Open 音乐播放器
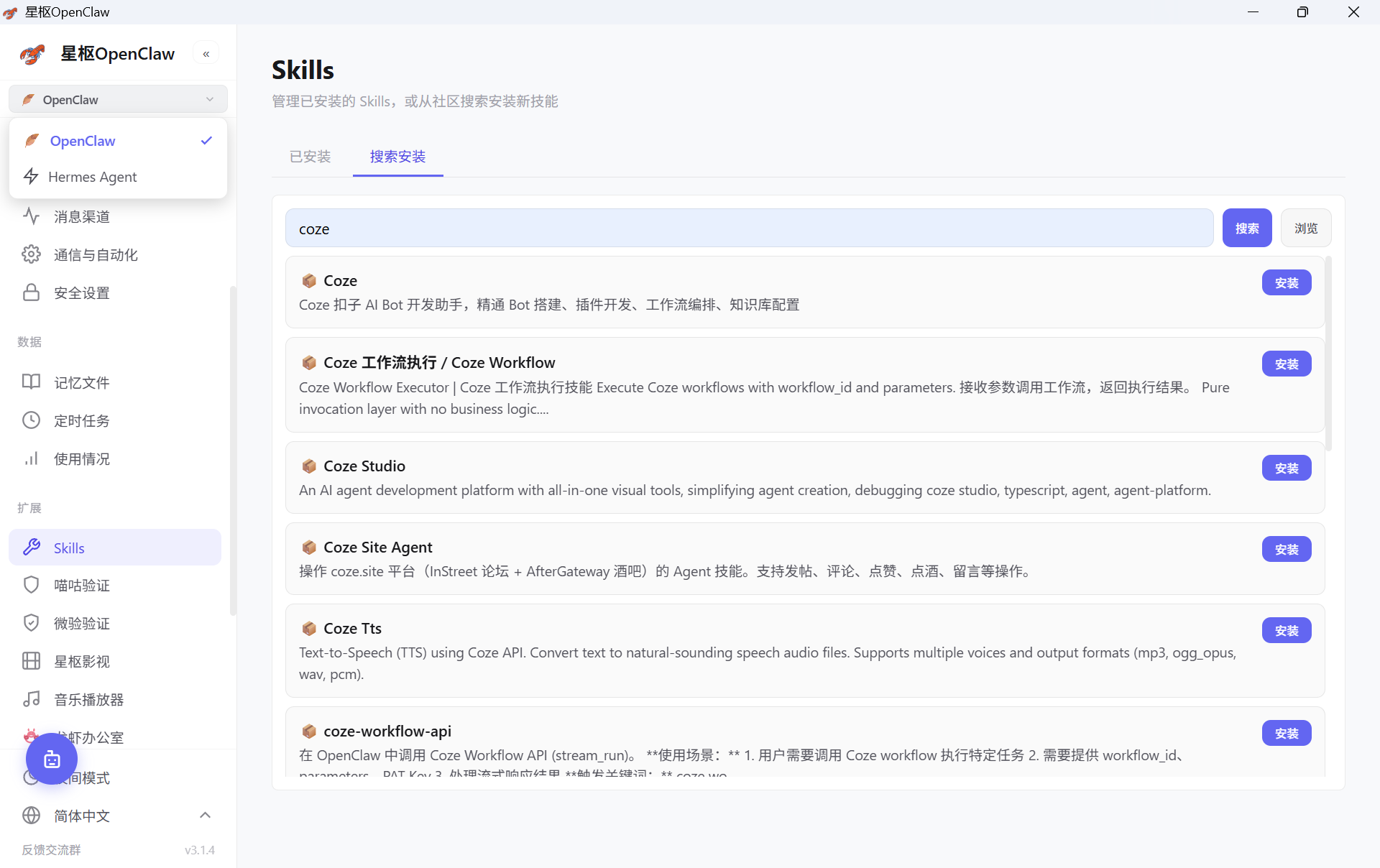The image size is (1380, 868). (x=115, y=699)
